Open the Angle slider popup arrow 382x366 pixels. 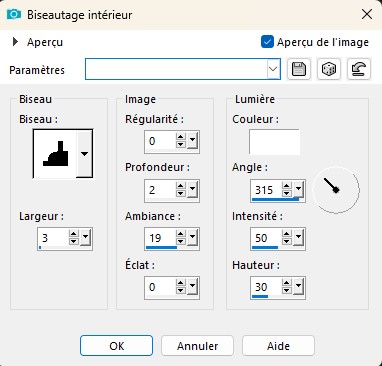tap(298, 189)
